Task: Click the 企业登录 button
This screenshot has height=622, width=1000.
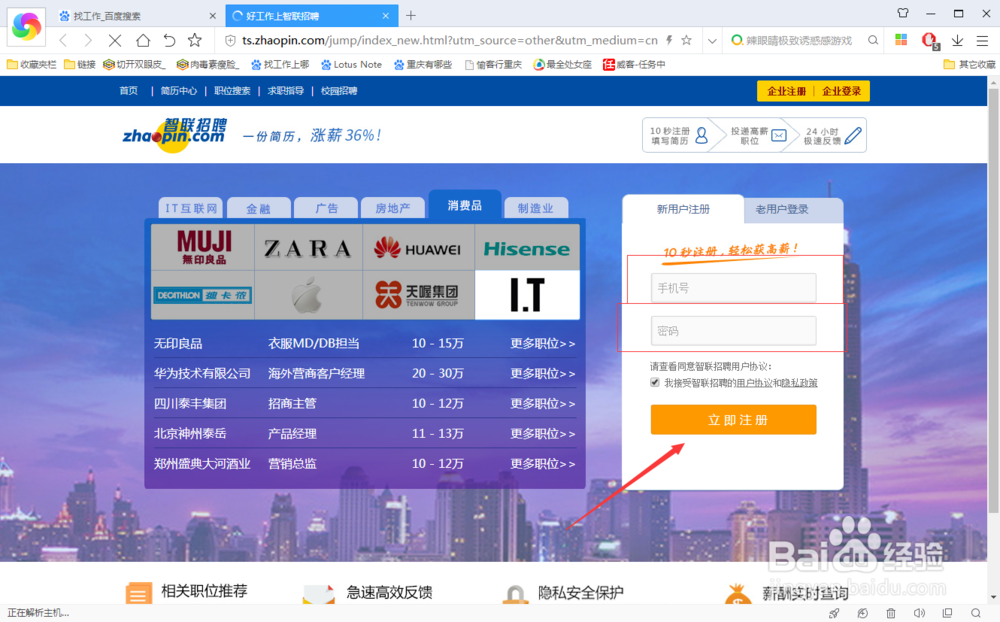Action: click(842, 91)
